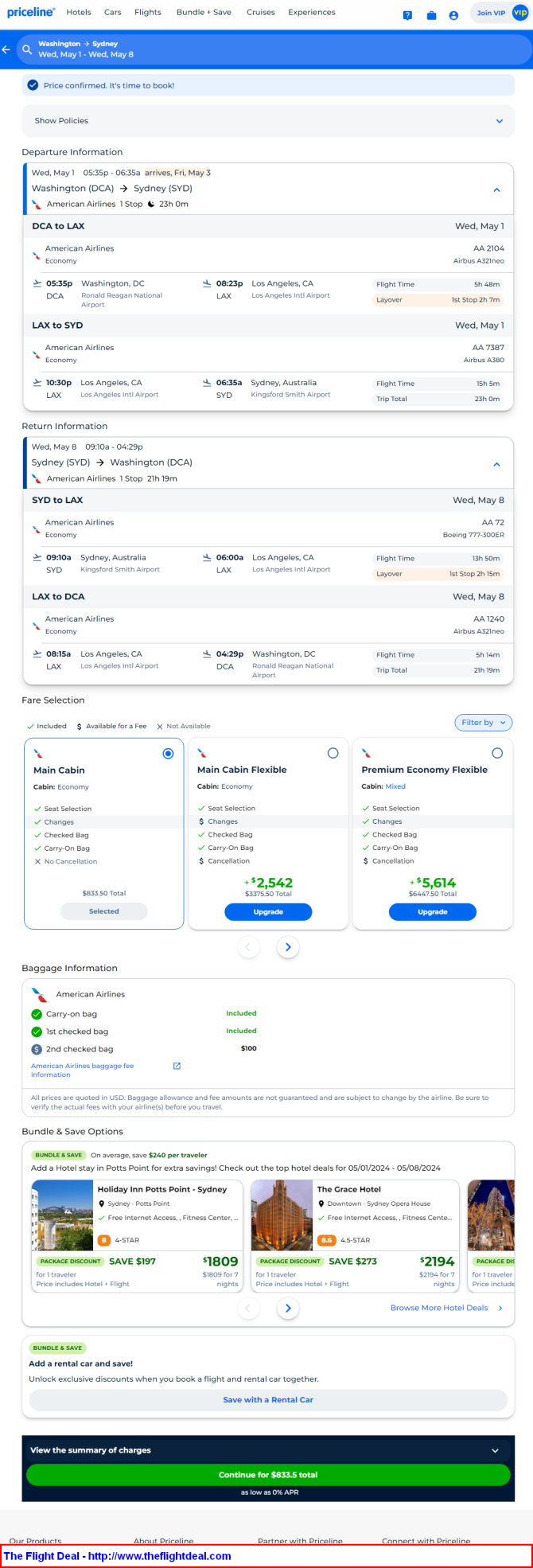Screen dimensions: 533x1568
Task: Click the VIP badge icon
Action: (x=520, y=13)
